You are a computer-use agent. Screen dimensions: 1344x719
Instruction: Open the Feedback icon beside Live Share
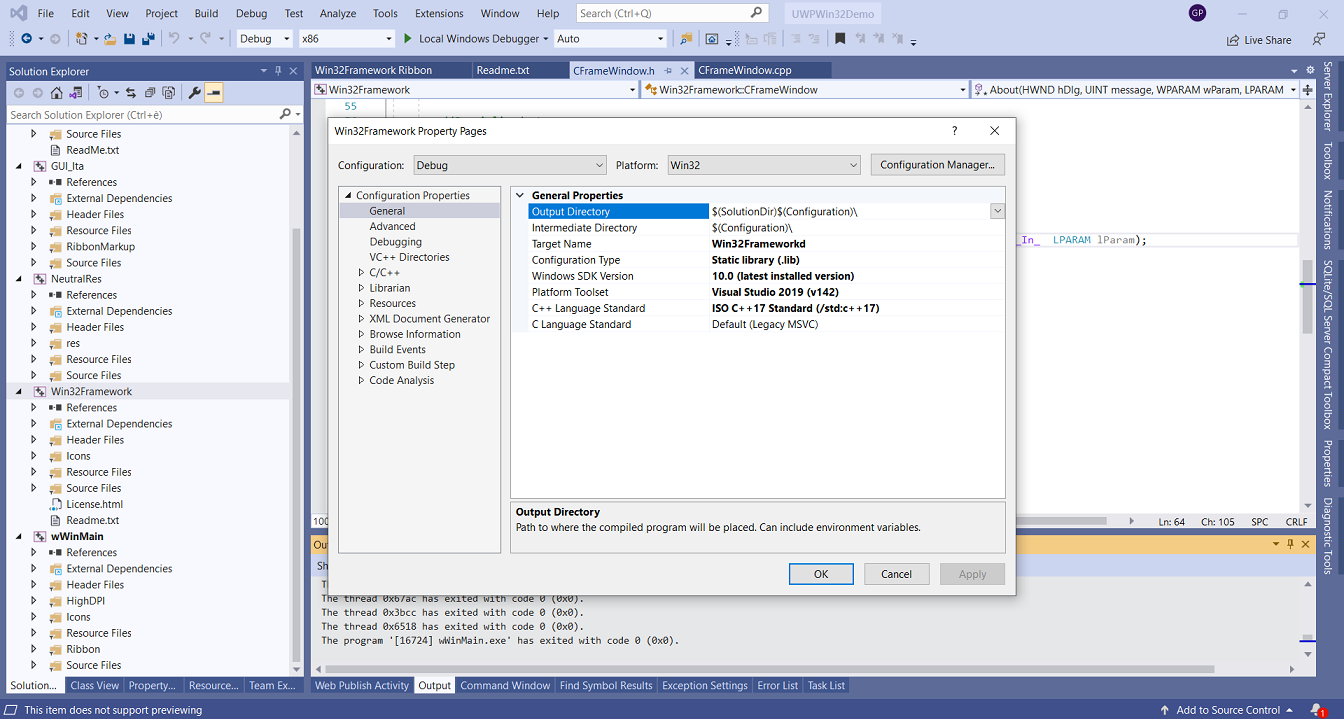pos(1320,40)
